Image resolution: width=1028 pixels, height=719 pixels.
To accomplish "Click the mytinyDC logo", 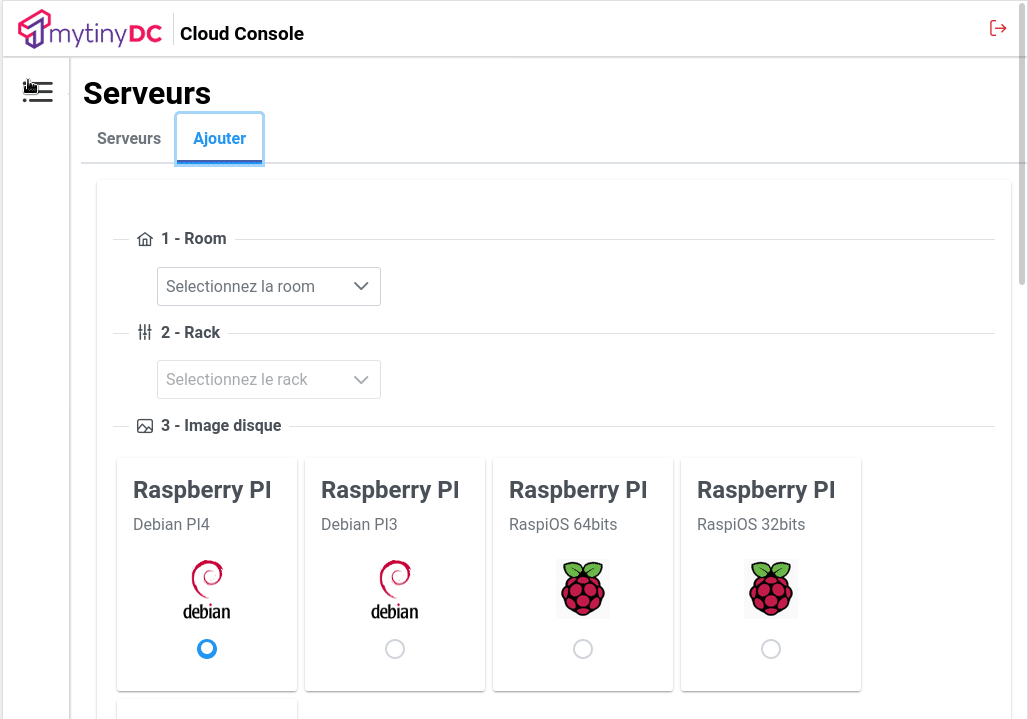I will click(x=90, y=29).
